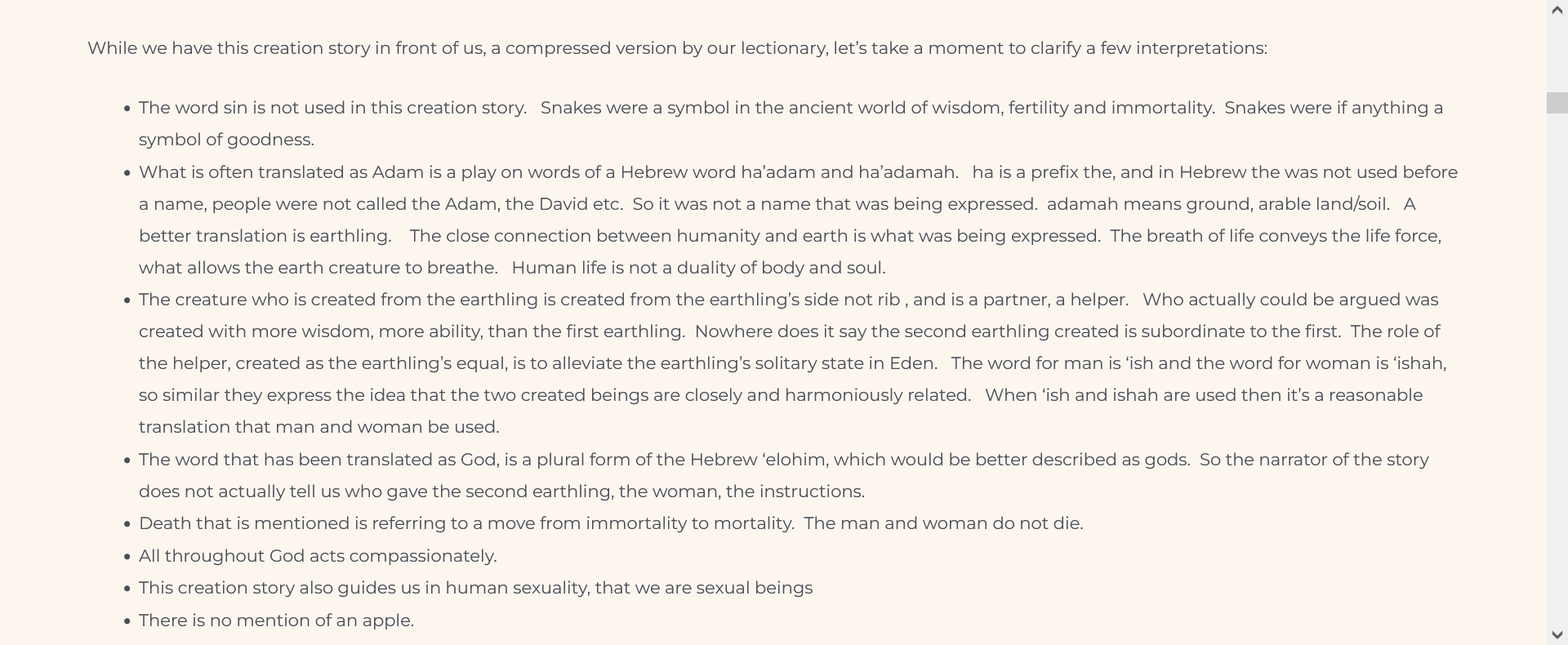The height and width of the screenshot is (645, 1568).
Task: Click the bullet starting 'Death that is mentioned'
Action: click(611, 523)
